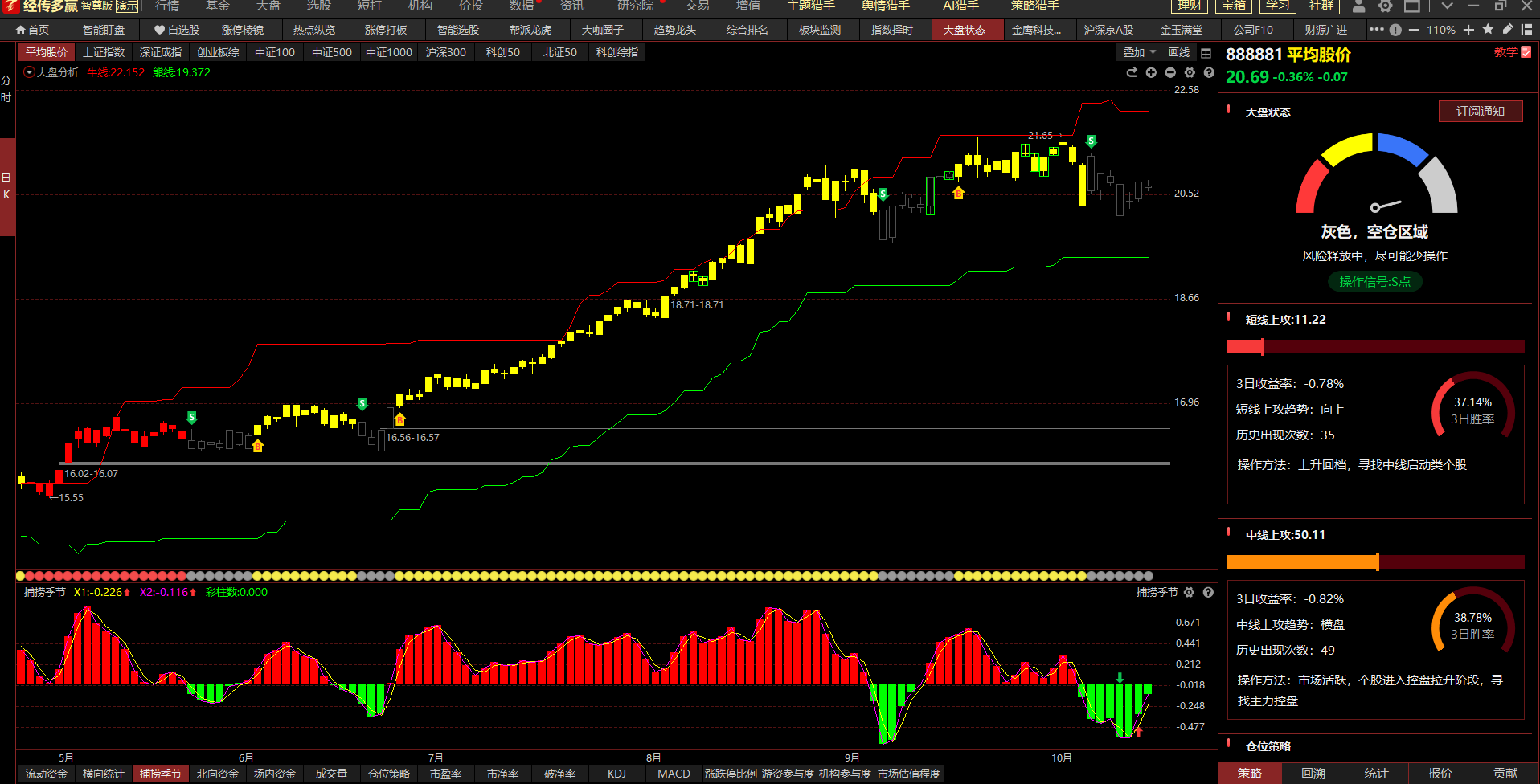Screen dimensions: 1540x784
Task: Open main chart indicator settings gear
Action: pyautogui.click(x=1190, y=72)
